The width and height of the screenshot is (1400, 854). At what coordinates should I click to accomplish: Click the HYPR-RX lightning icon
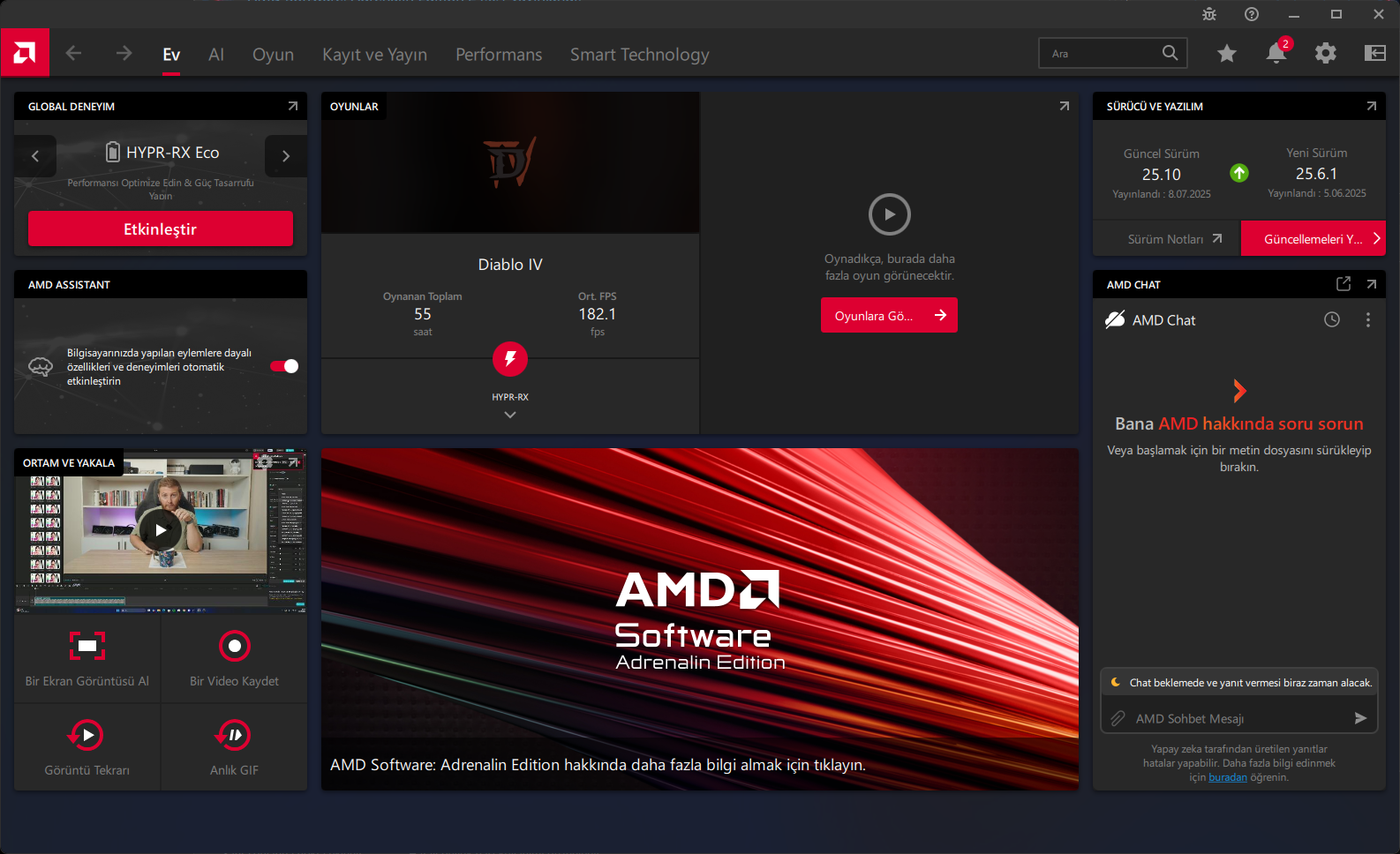click(510, 359)
